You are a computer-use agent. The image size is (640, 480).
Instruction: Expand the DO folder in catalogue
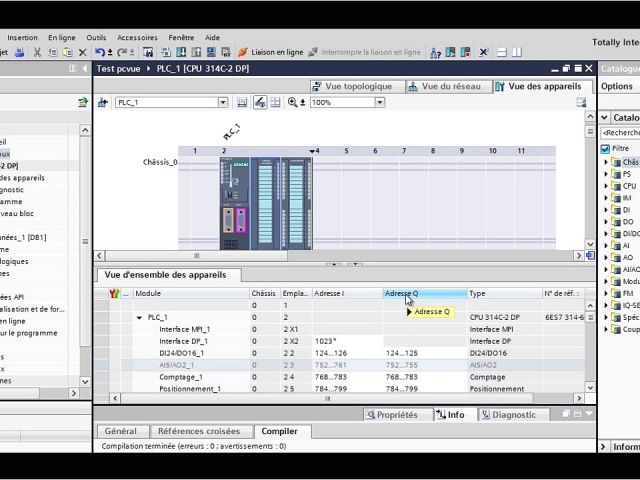(x=606, y=222)
